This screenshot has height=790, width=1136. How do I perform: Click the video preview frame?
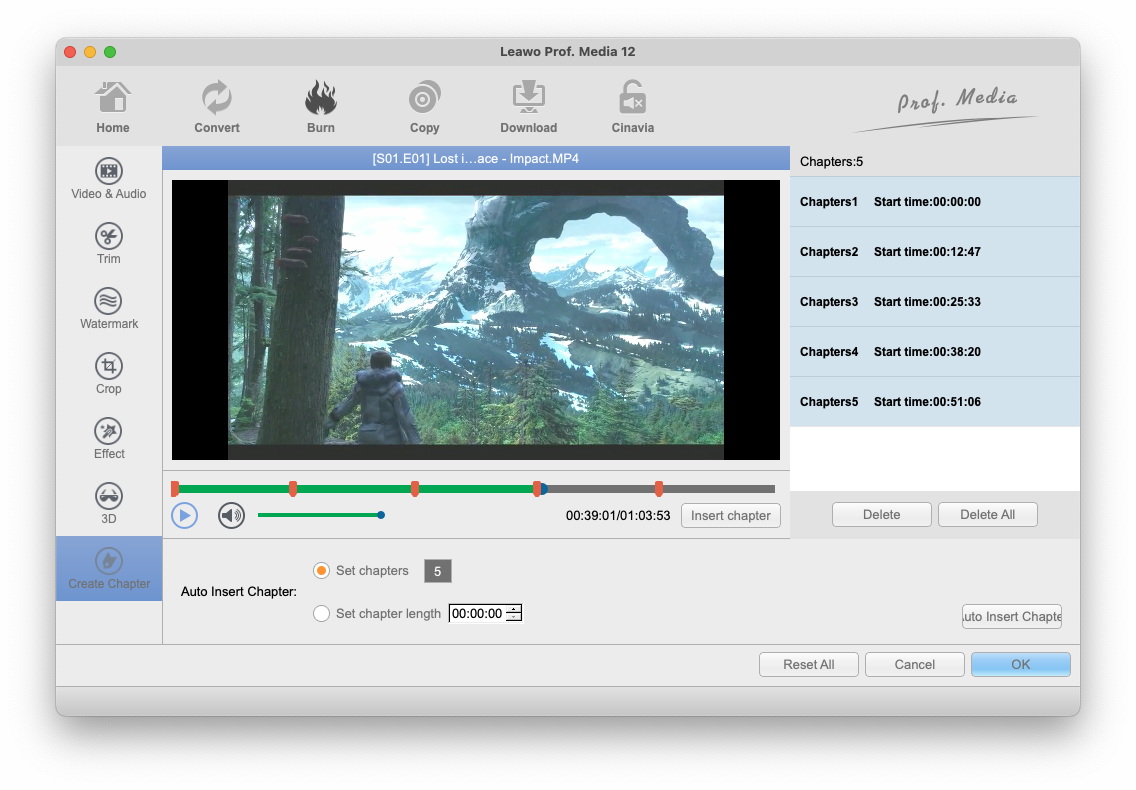[475, 320]
